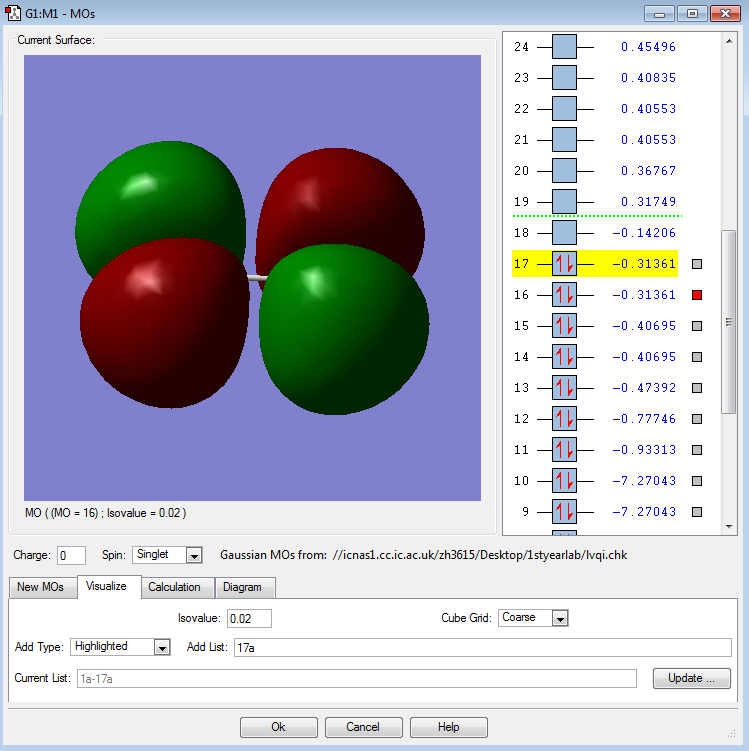
Task: Click into the Isovalue input field
Action: [249, 618]
